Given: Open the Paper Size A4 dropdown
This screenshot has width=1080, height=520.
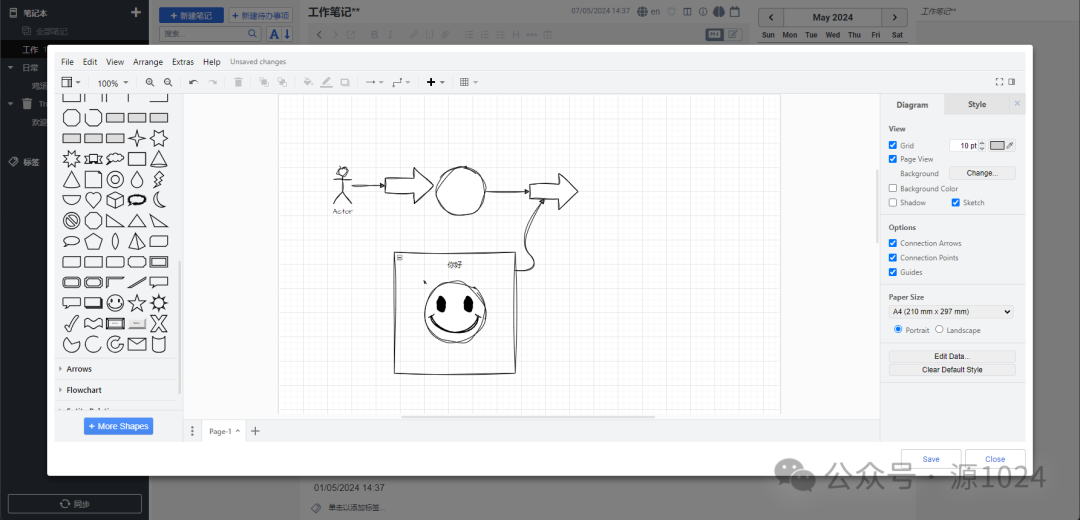Looking at the screenshot, I should coord(951,312).
